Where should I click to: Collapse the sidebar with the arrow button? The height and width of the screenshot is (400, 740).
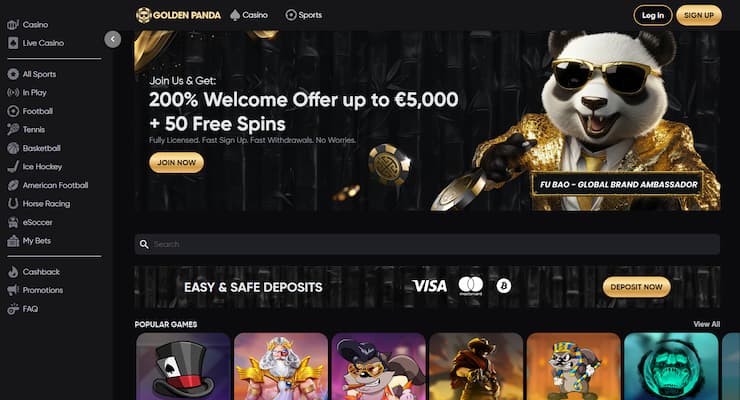[x=112, y=39]
